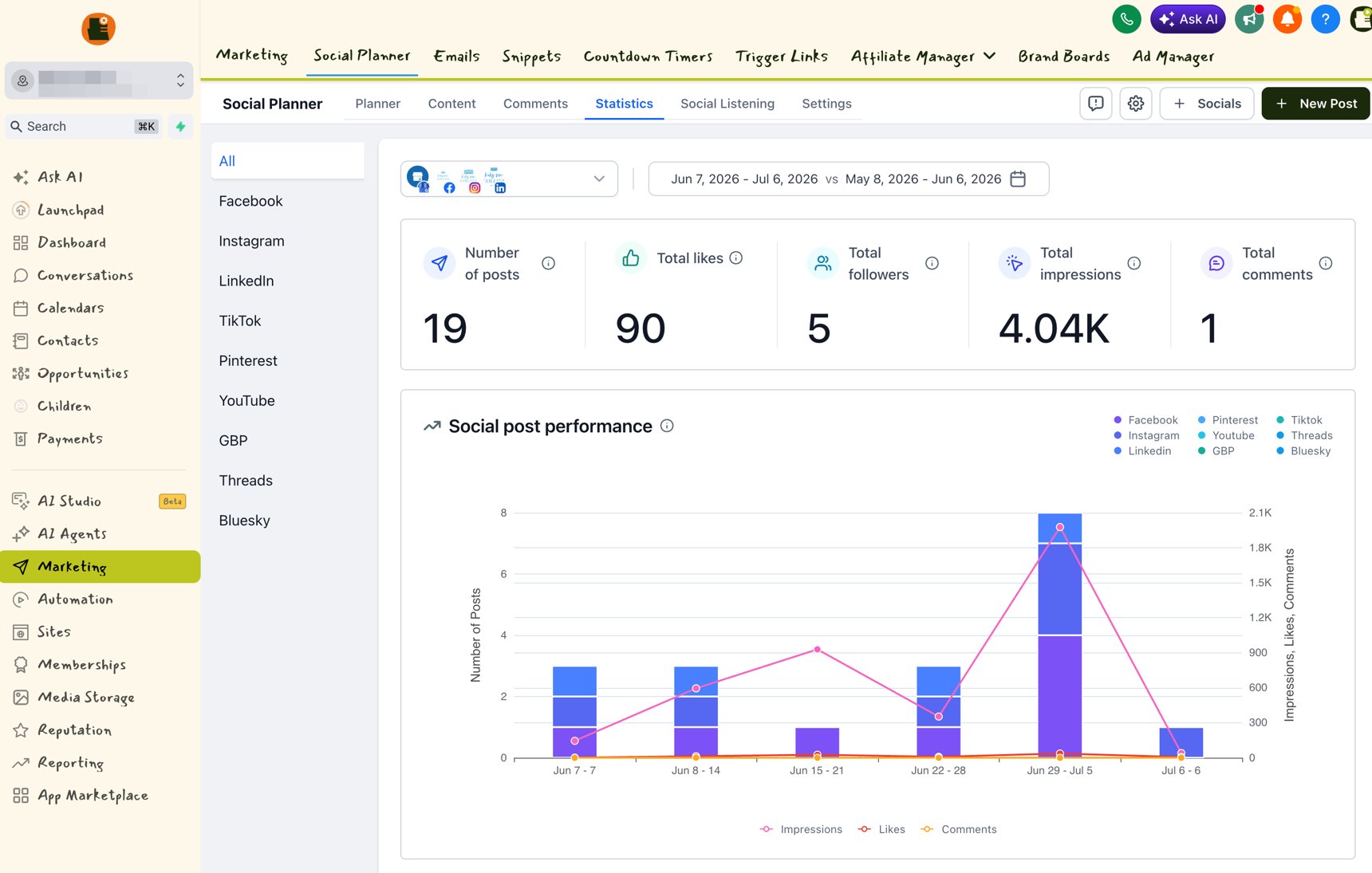
Task: Toggle the Impressions series in chart legend
Action: [x=801, y=829]
